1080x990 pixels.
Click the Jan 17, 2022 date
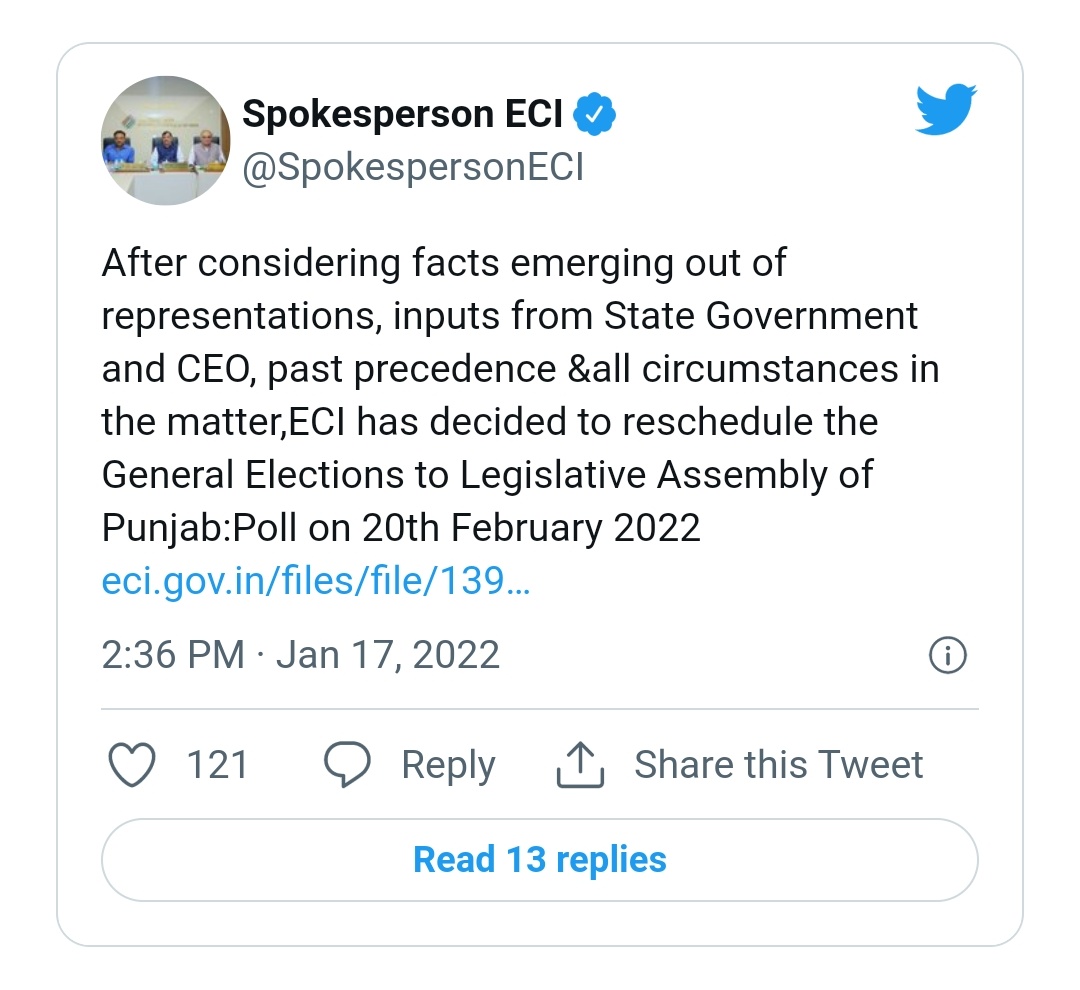388,654
